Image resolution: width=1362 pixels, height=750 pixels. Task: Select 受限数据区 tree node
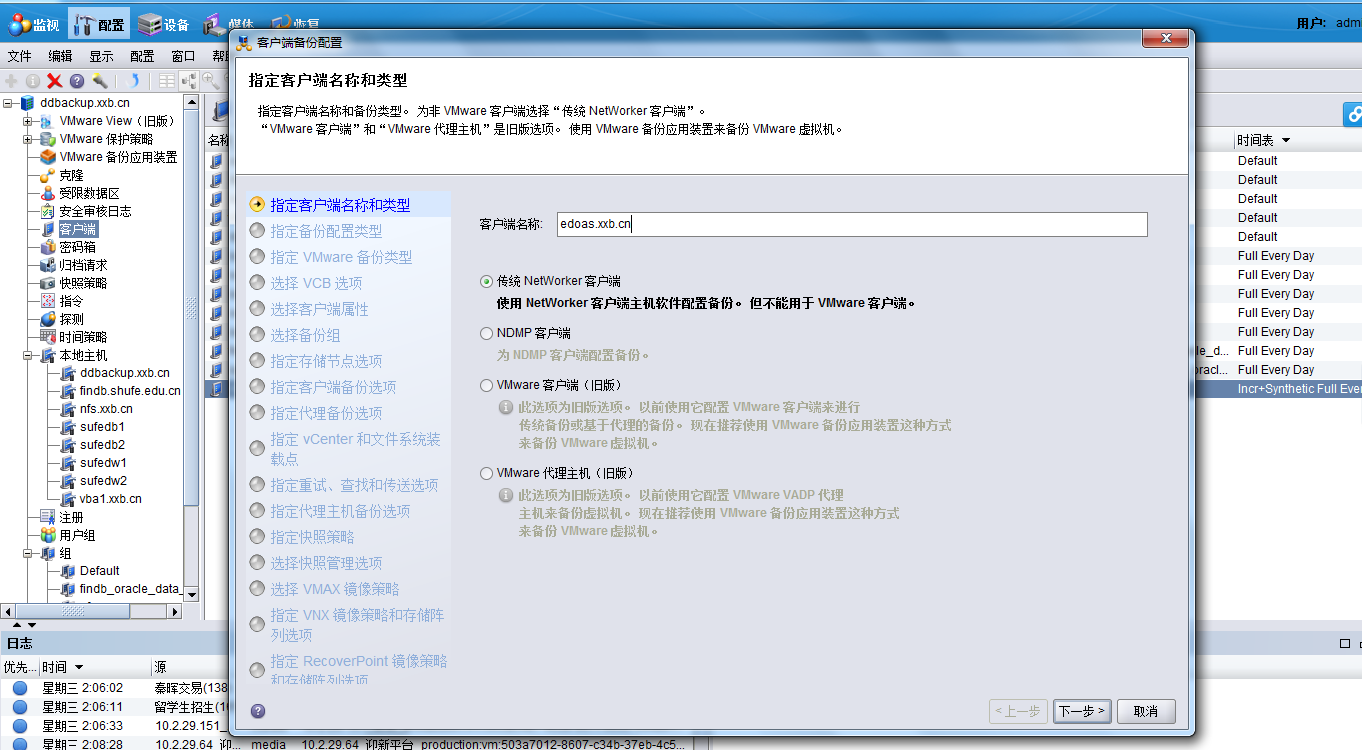(x=89, y=193)
